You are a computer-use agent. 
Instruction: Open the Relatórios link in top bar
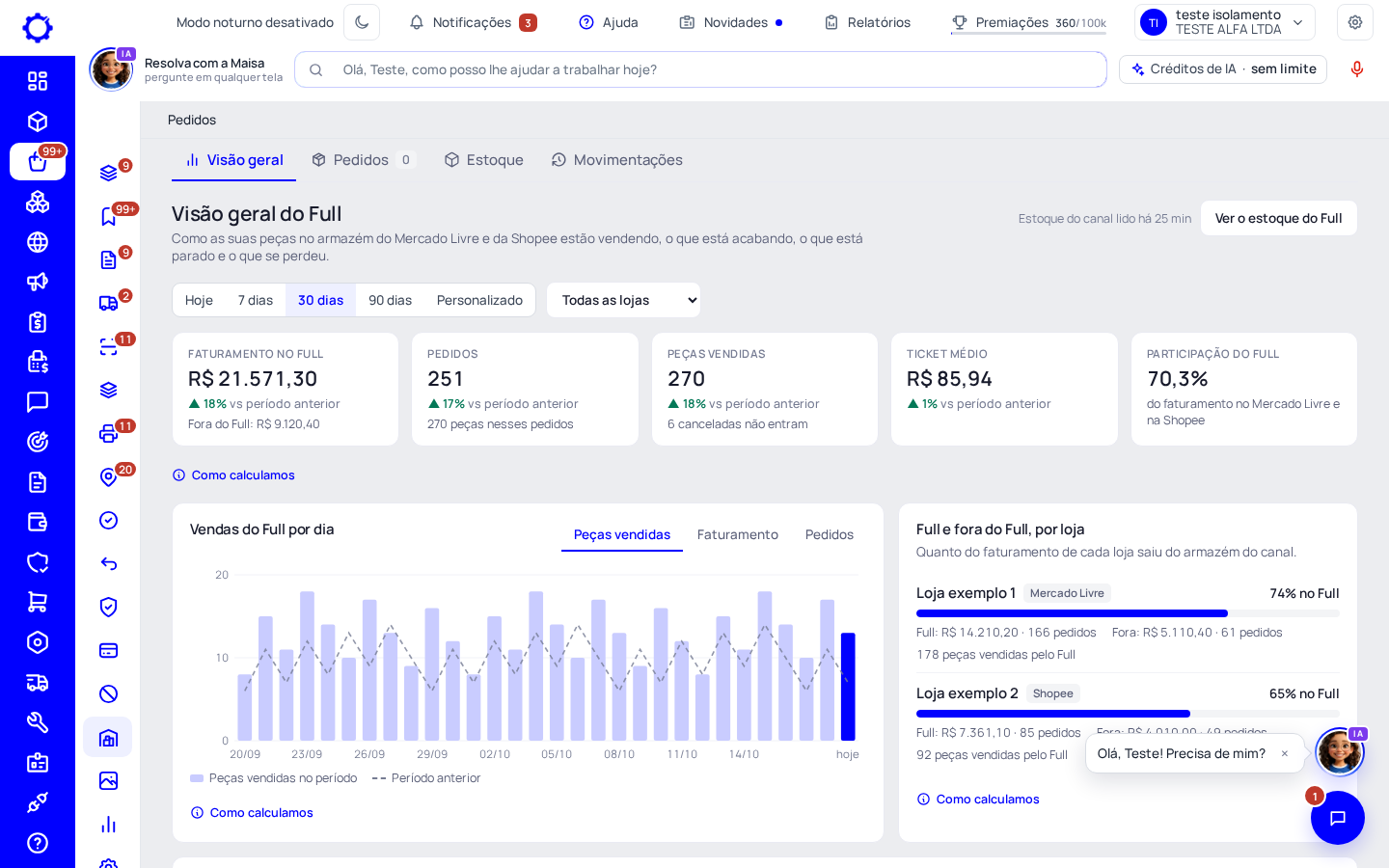[867, 22]
